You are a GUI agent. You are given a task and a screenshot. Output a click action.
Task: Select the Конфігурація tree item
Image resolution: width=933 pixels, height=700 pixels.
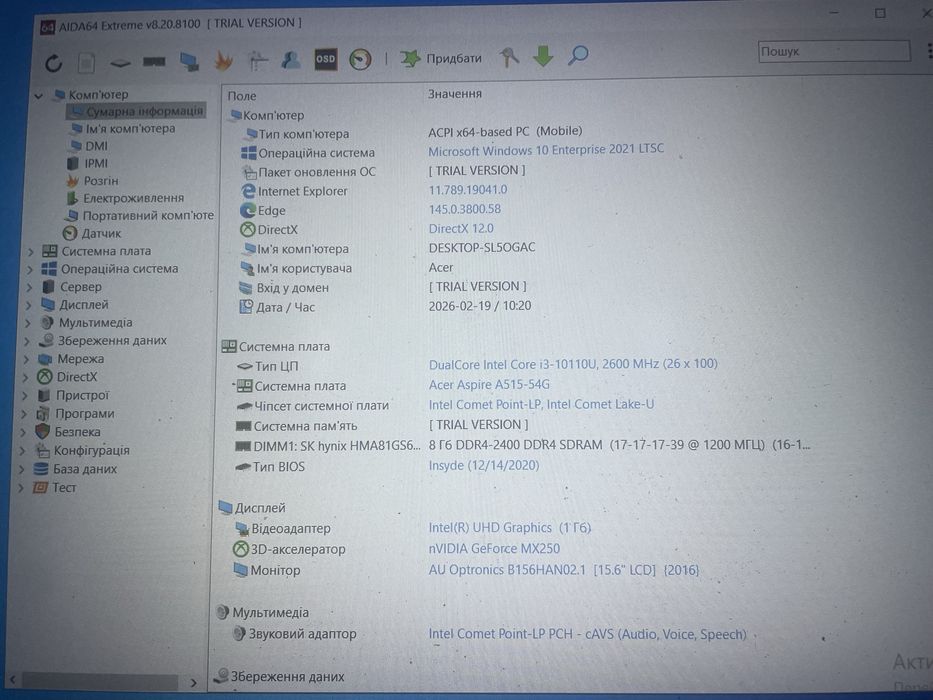click(x=82, y=451)
